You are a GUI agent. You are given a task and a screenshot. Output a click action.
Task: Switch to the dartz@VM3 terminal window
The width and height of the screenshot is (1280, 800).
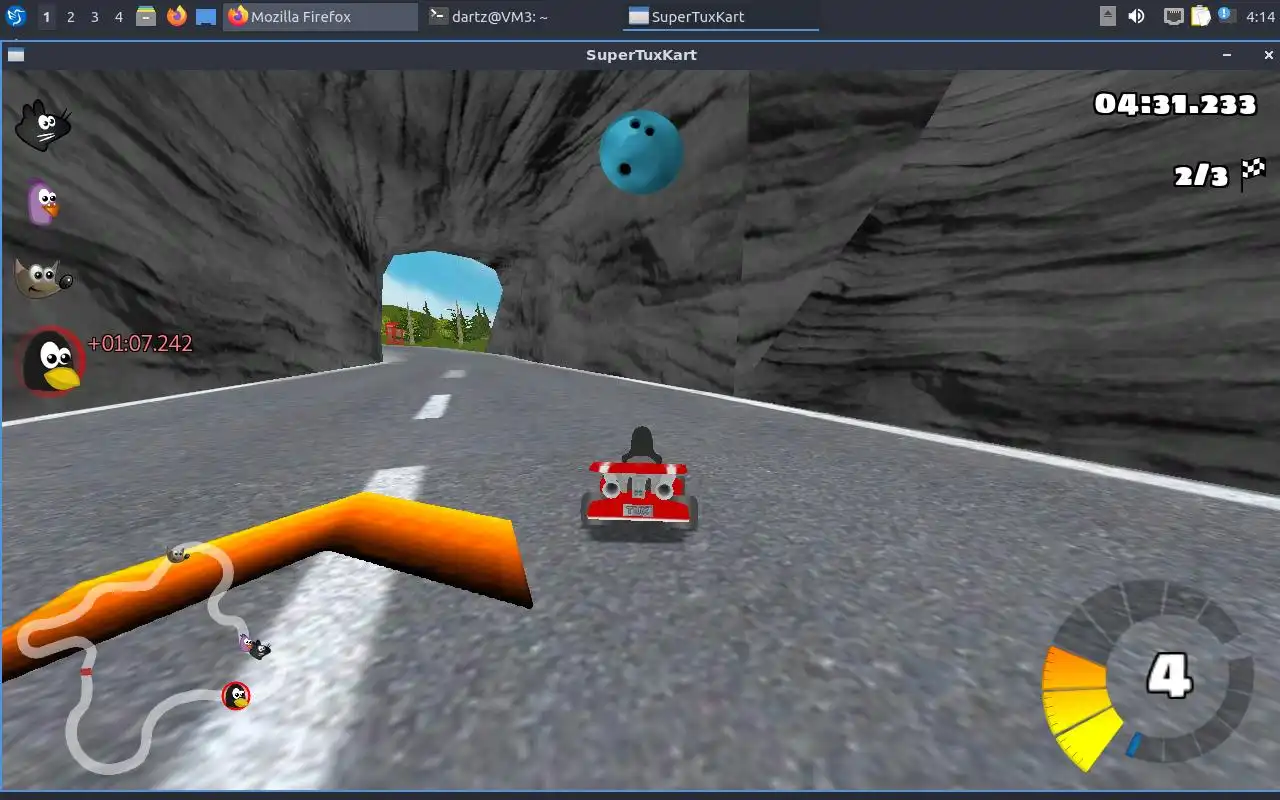(521, 17)
